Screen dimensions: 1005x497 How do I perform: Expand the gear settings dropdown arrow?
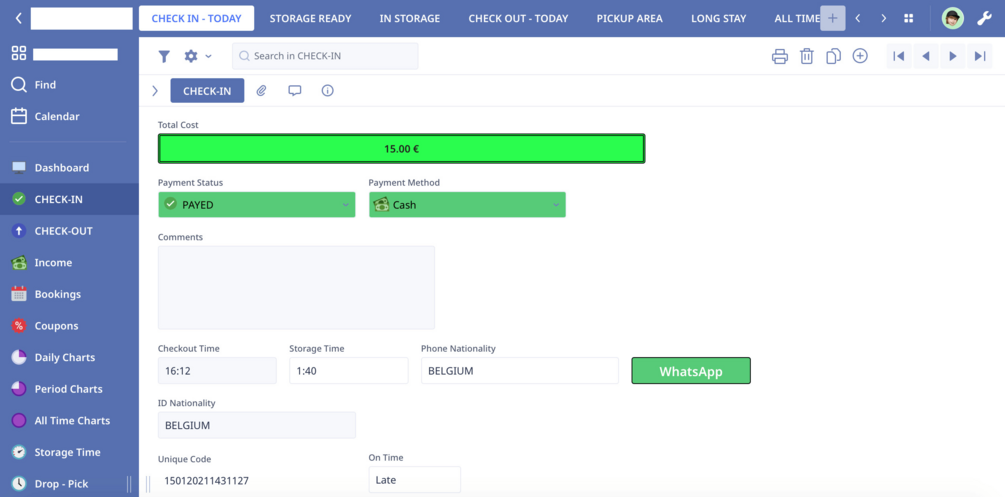point(208,56)
